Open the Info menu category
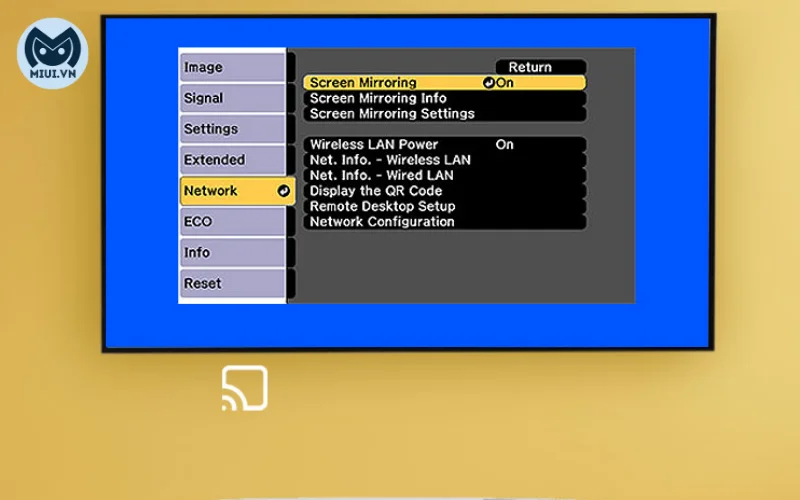Viewport: 800px width, 500px height. coord(233,253)
